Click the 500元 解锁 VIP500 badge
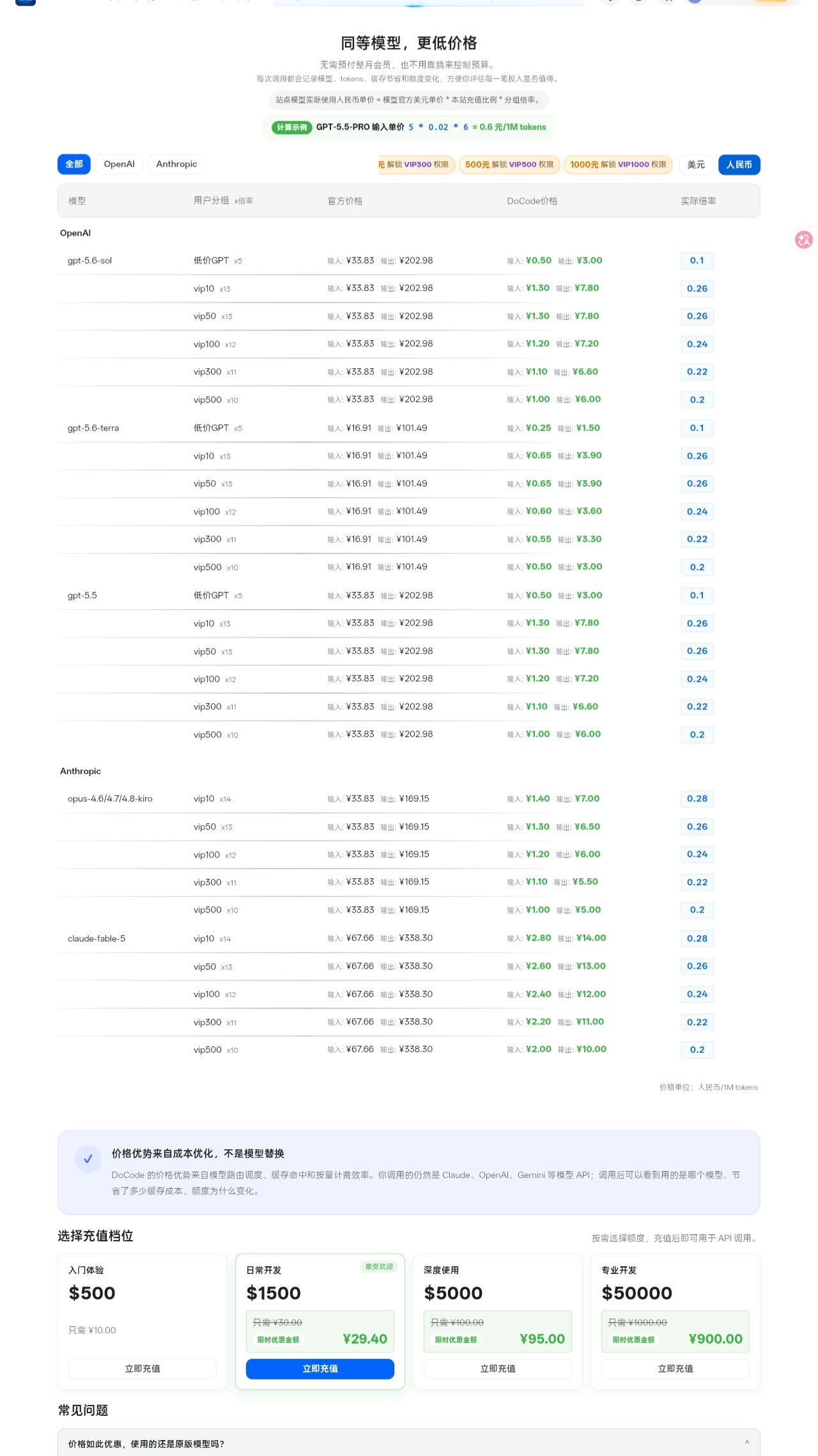The width and height of the screenshot is (818, 1456). click(509, 164)
